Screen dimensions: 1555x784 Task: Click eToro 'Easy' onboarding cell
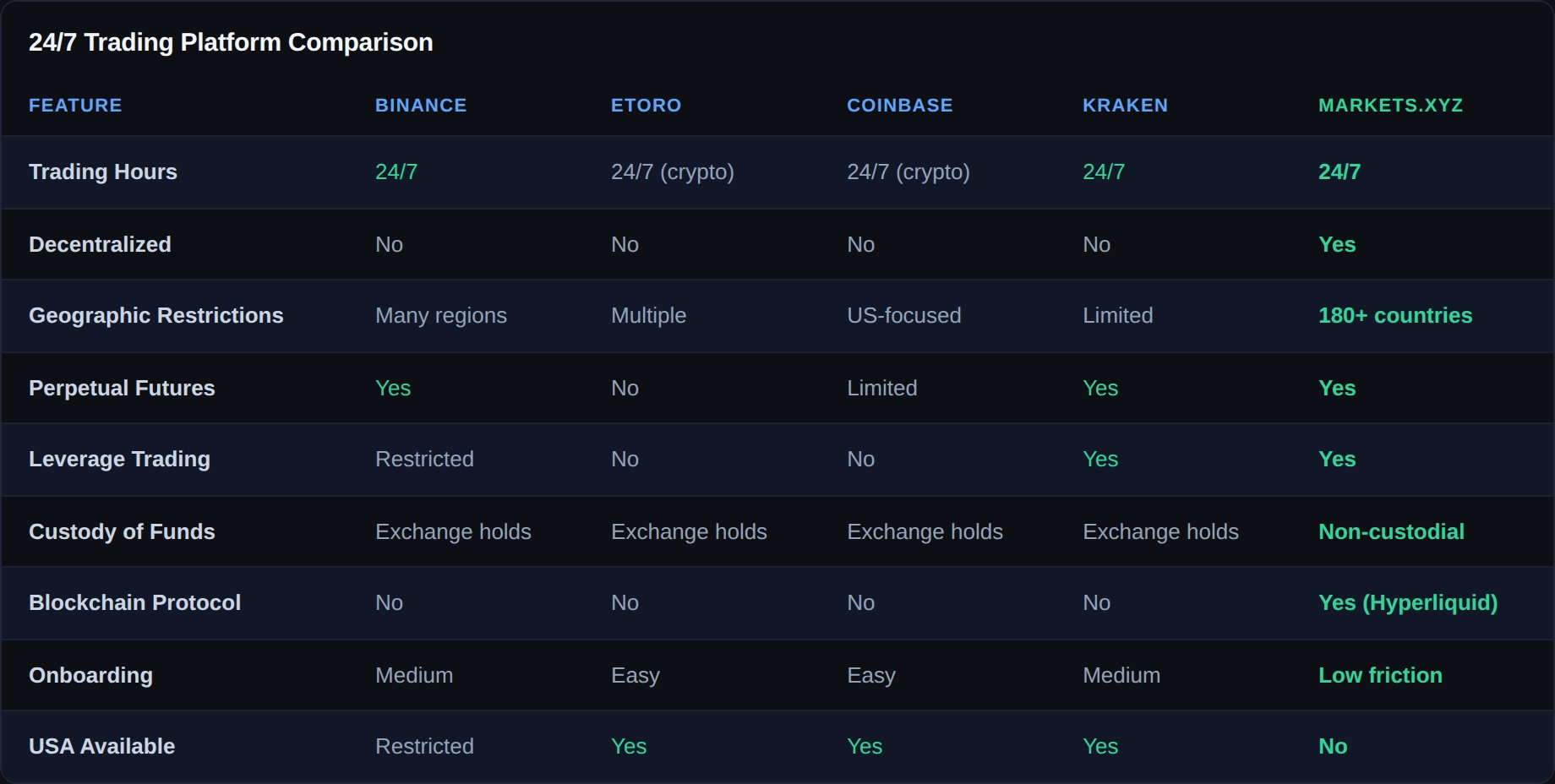(x=636, y=675)
